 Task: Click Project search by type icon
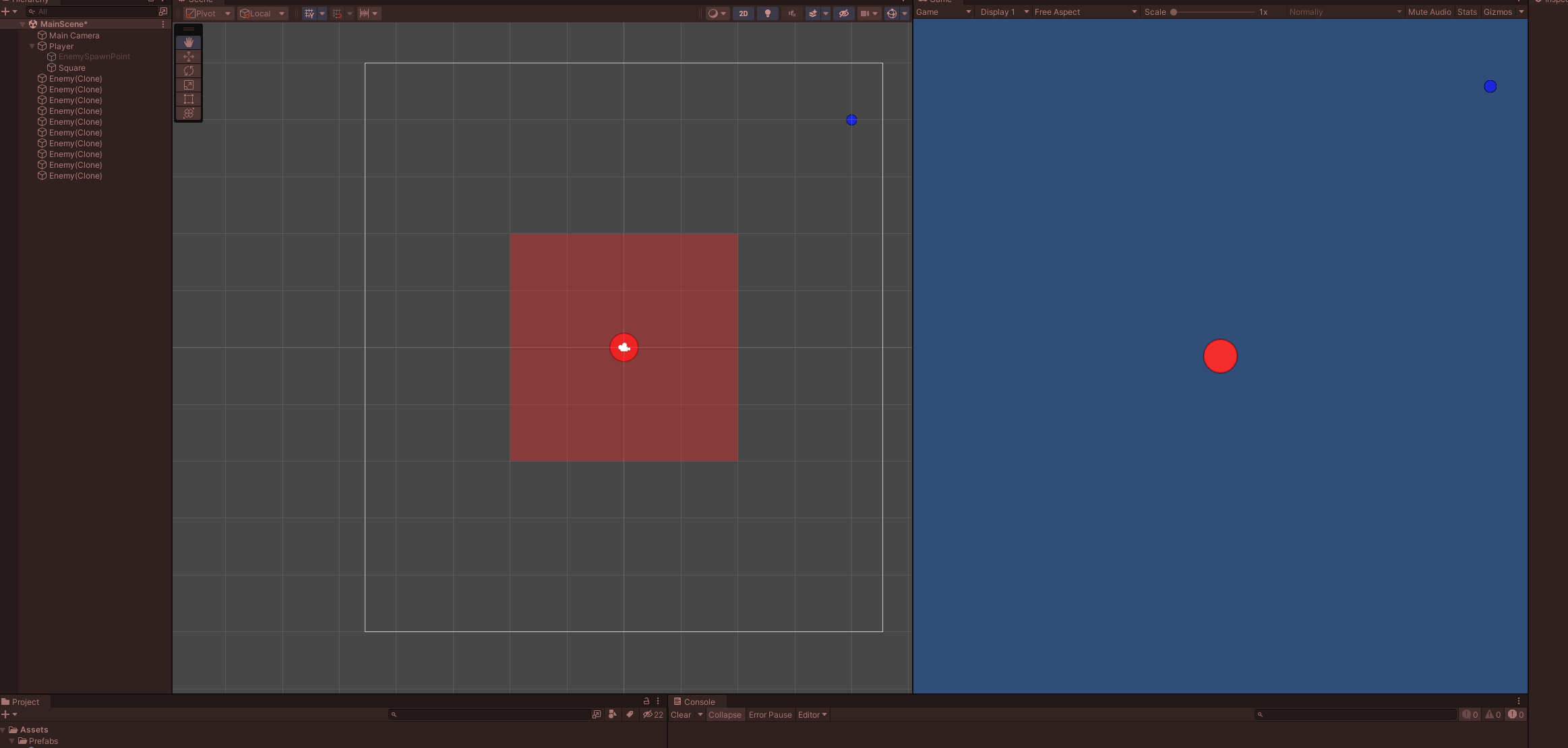(x=612, y=714)
